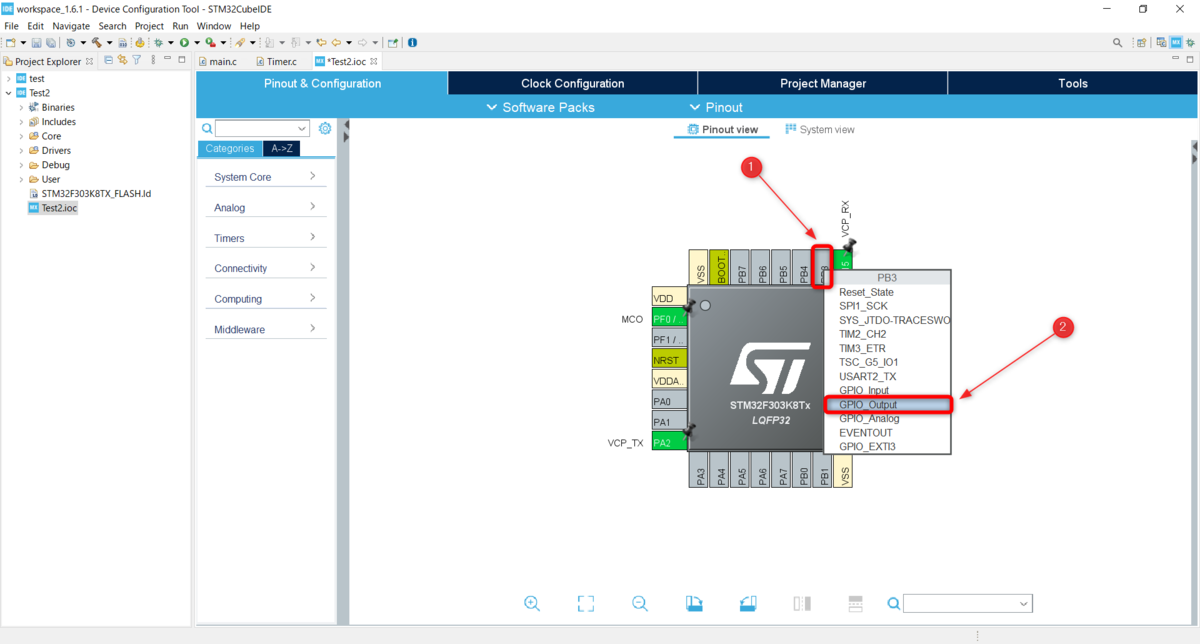Open the File menu

point(11,26)
